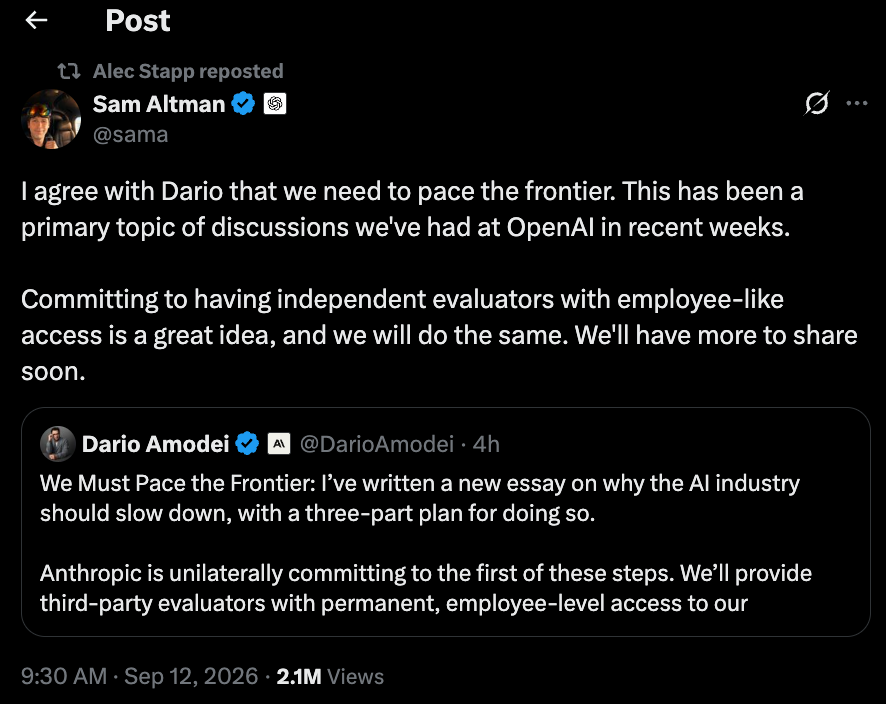Image resolution: width=886 pixels, height=704 pixels.
Task: Click the 4h timestamp on the quoted post
Action: [x=487, y=444]
